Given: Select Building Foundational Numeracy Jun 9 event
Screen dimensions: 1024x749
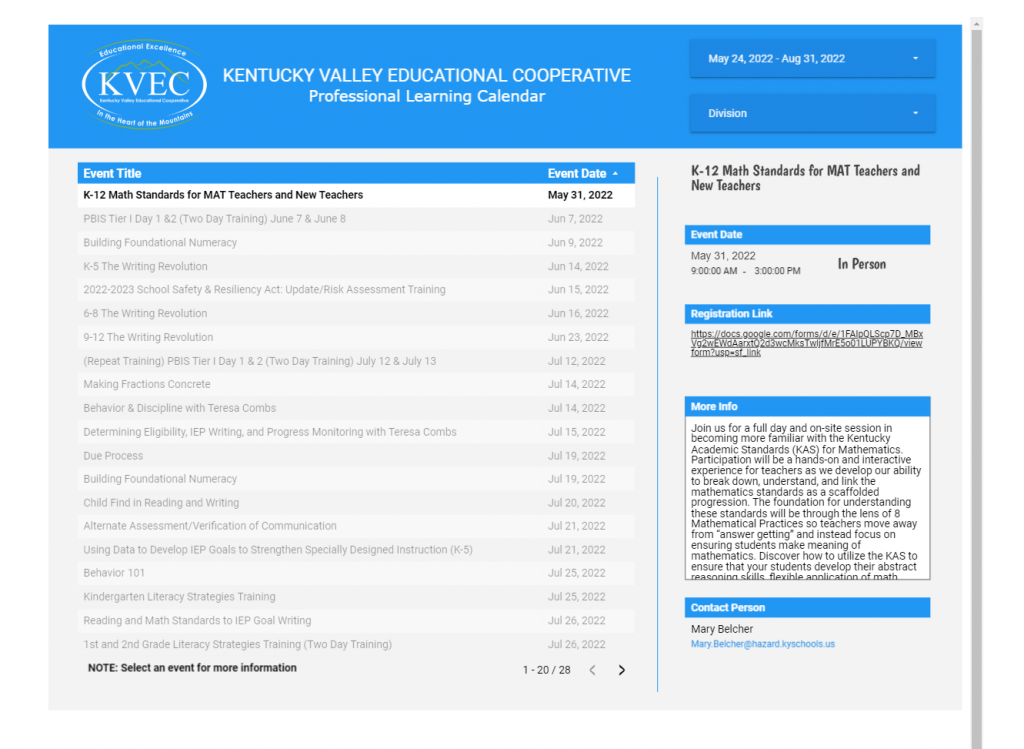Looking at the screenshot, I should coord(356,242).
